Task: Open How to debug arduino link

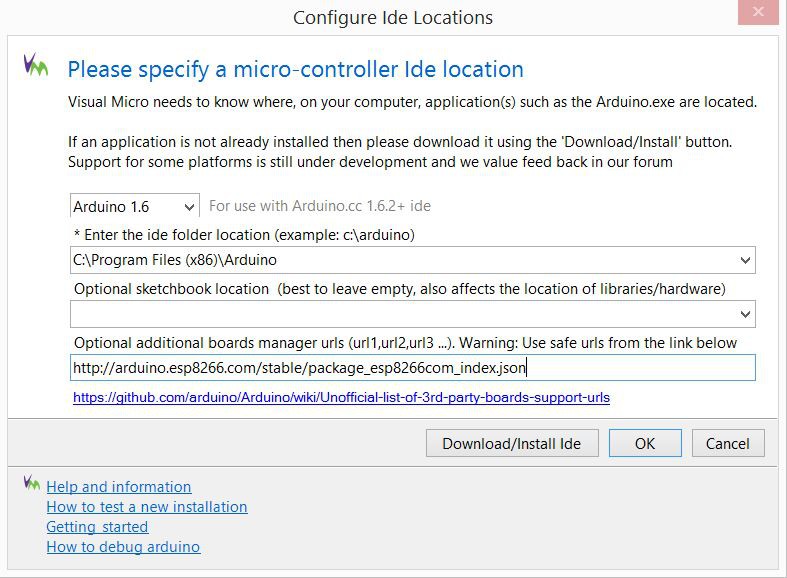Action: tap(123, 547)
